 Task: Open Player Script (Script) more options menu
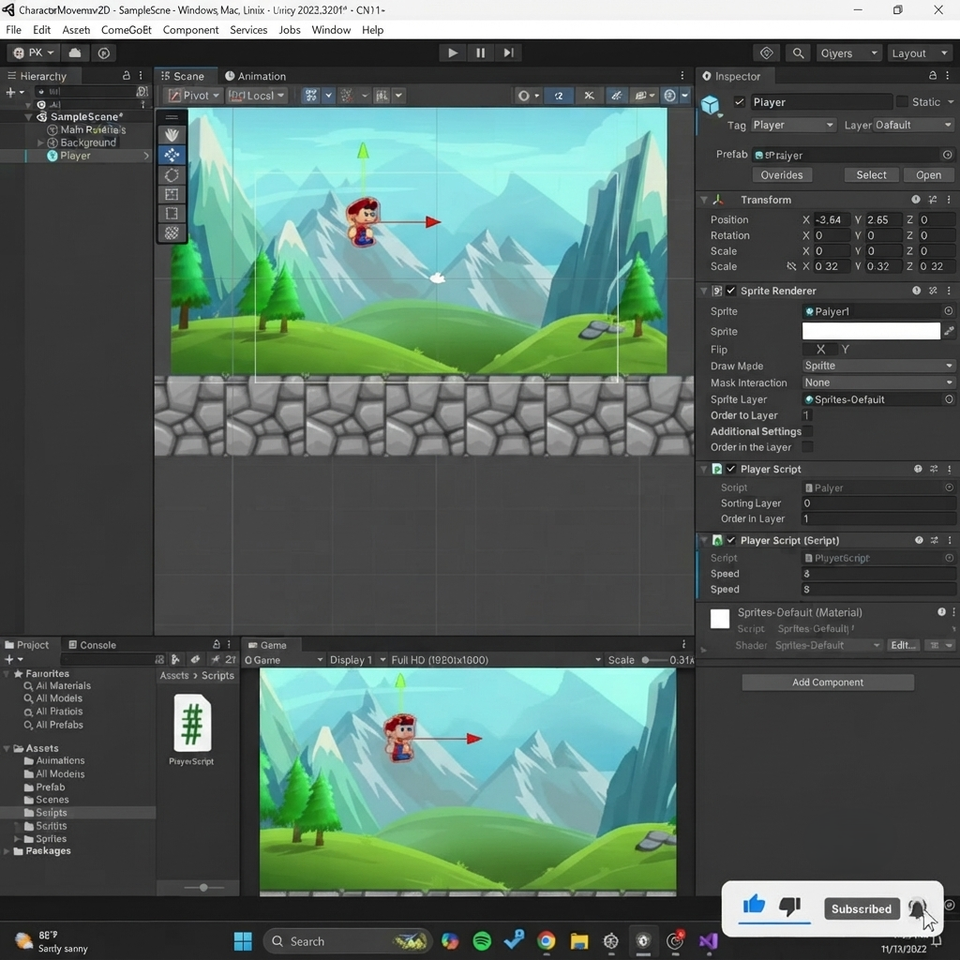pyautogui.click(x=950, y=540)
